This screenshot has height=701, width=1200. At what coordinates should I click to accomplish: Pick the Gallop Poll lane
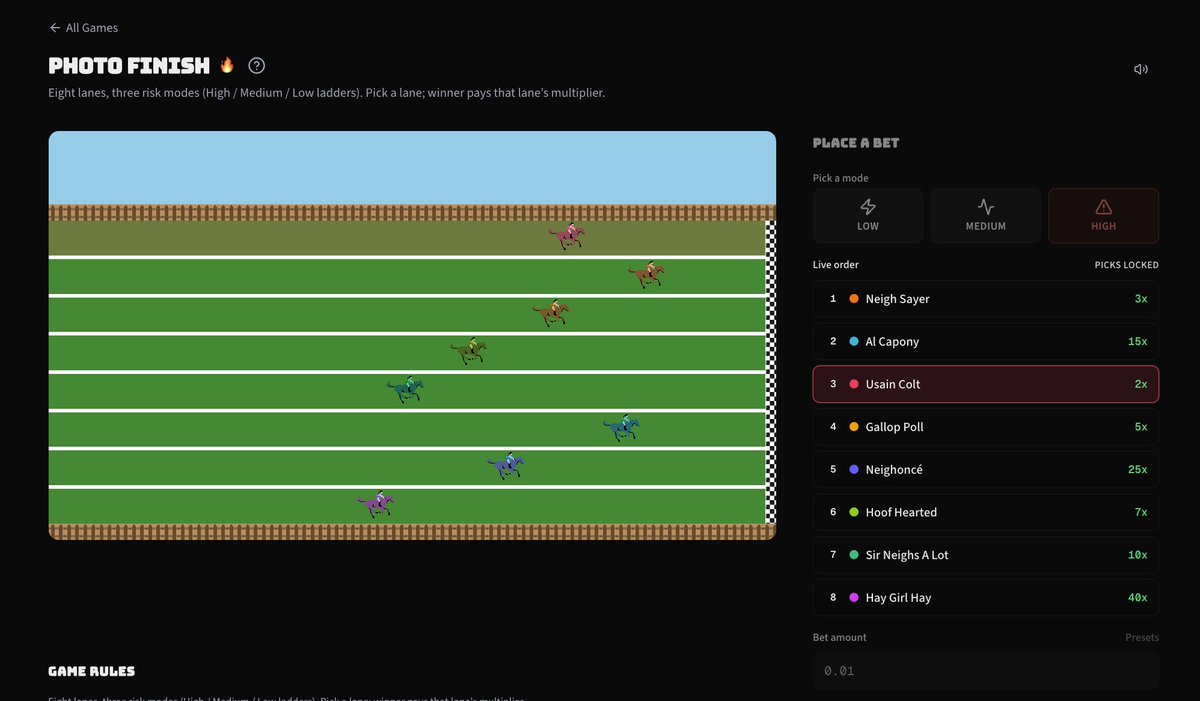coord(986,427)
